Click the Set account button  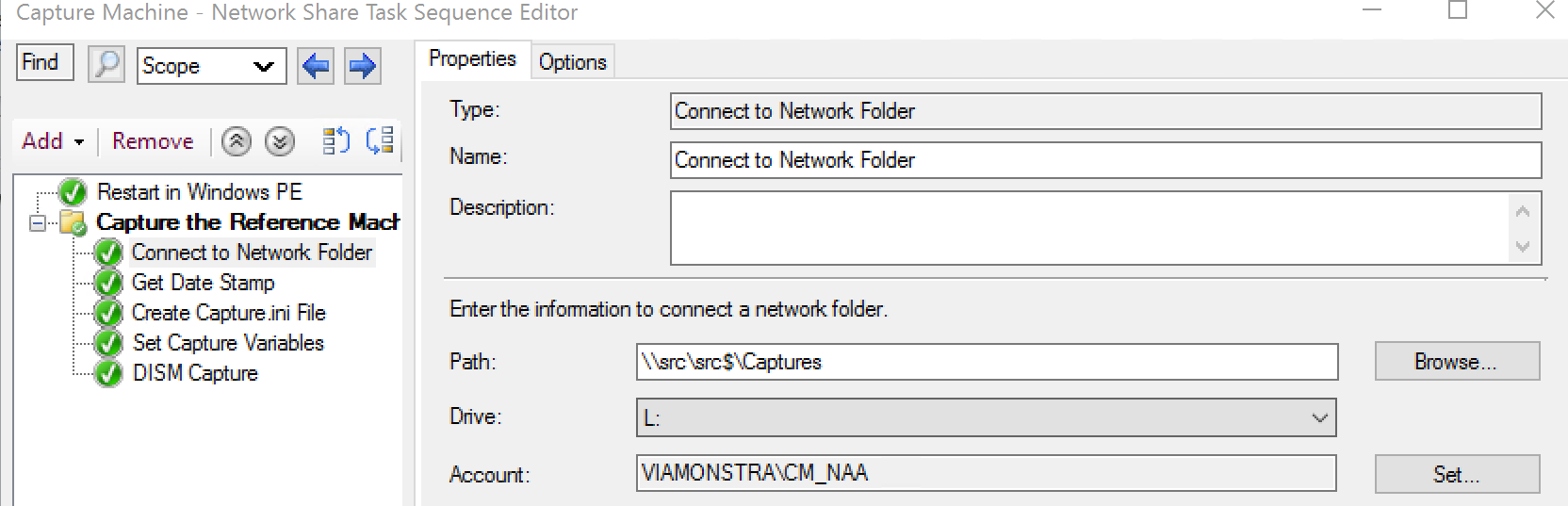[x=1456, y=474]
